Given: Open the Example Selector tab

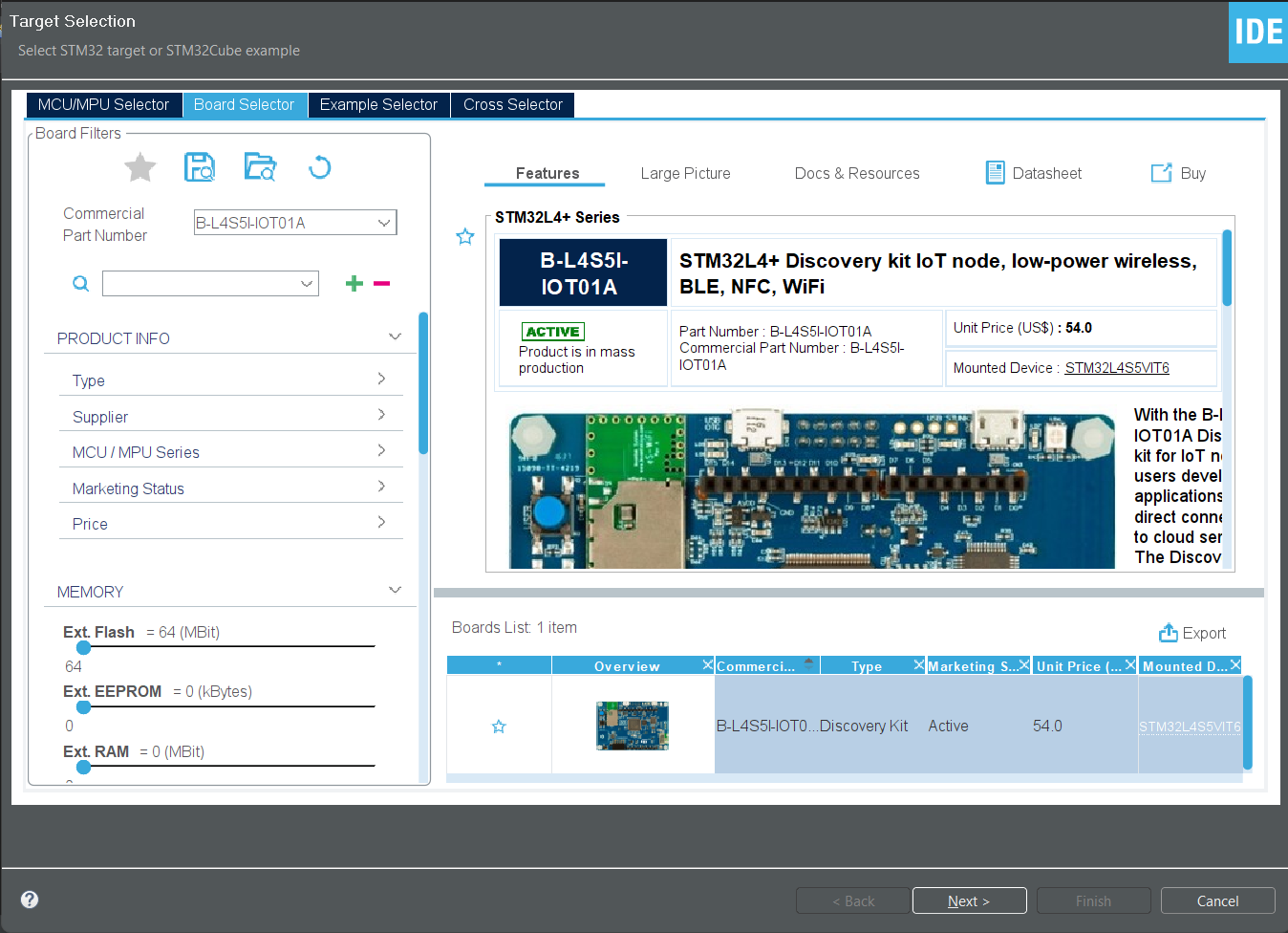Looking at the screenshot, I should tap(377, 104).
